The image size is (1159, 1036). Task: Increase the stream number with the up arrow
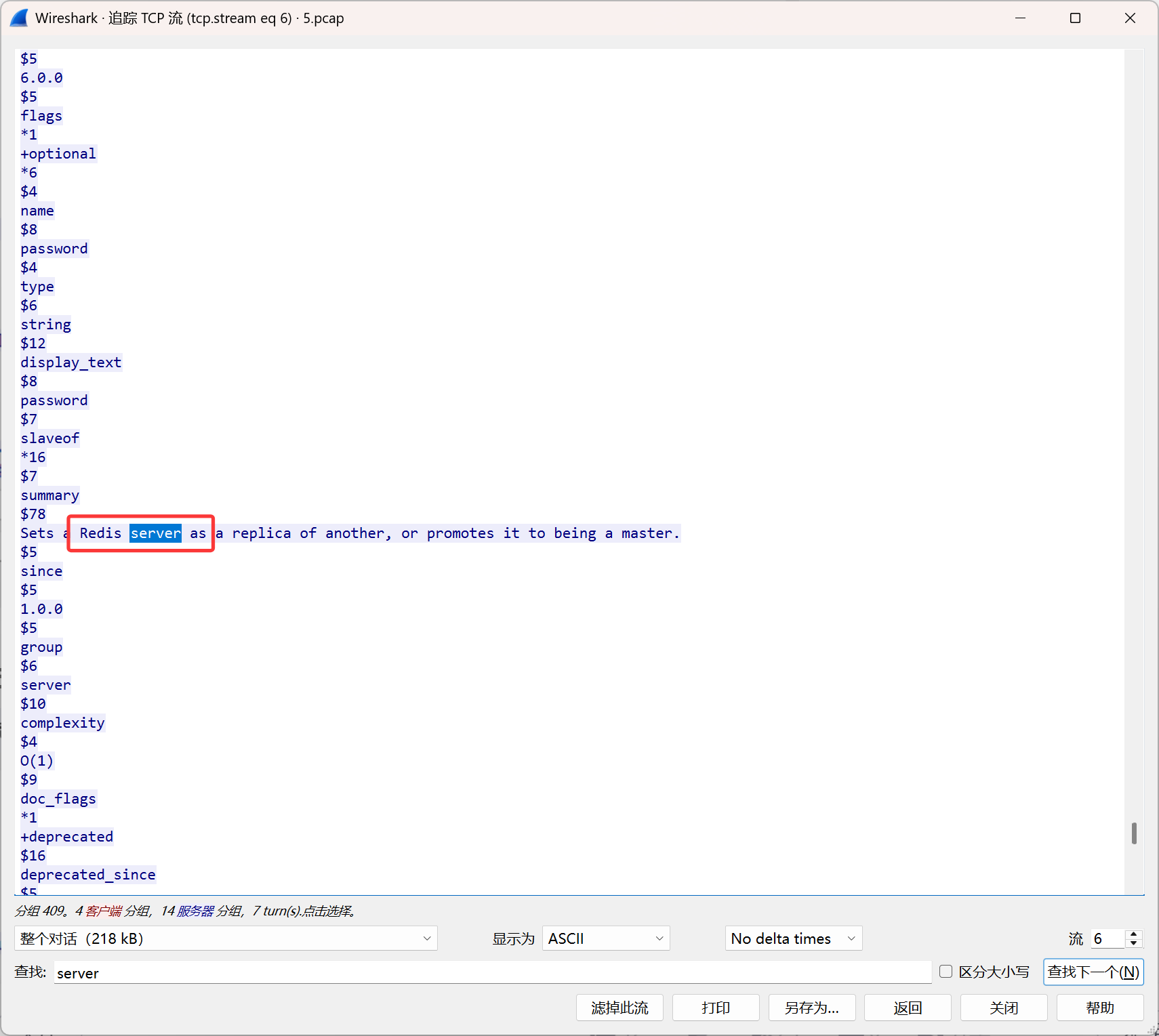(x=1133, y=934)
